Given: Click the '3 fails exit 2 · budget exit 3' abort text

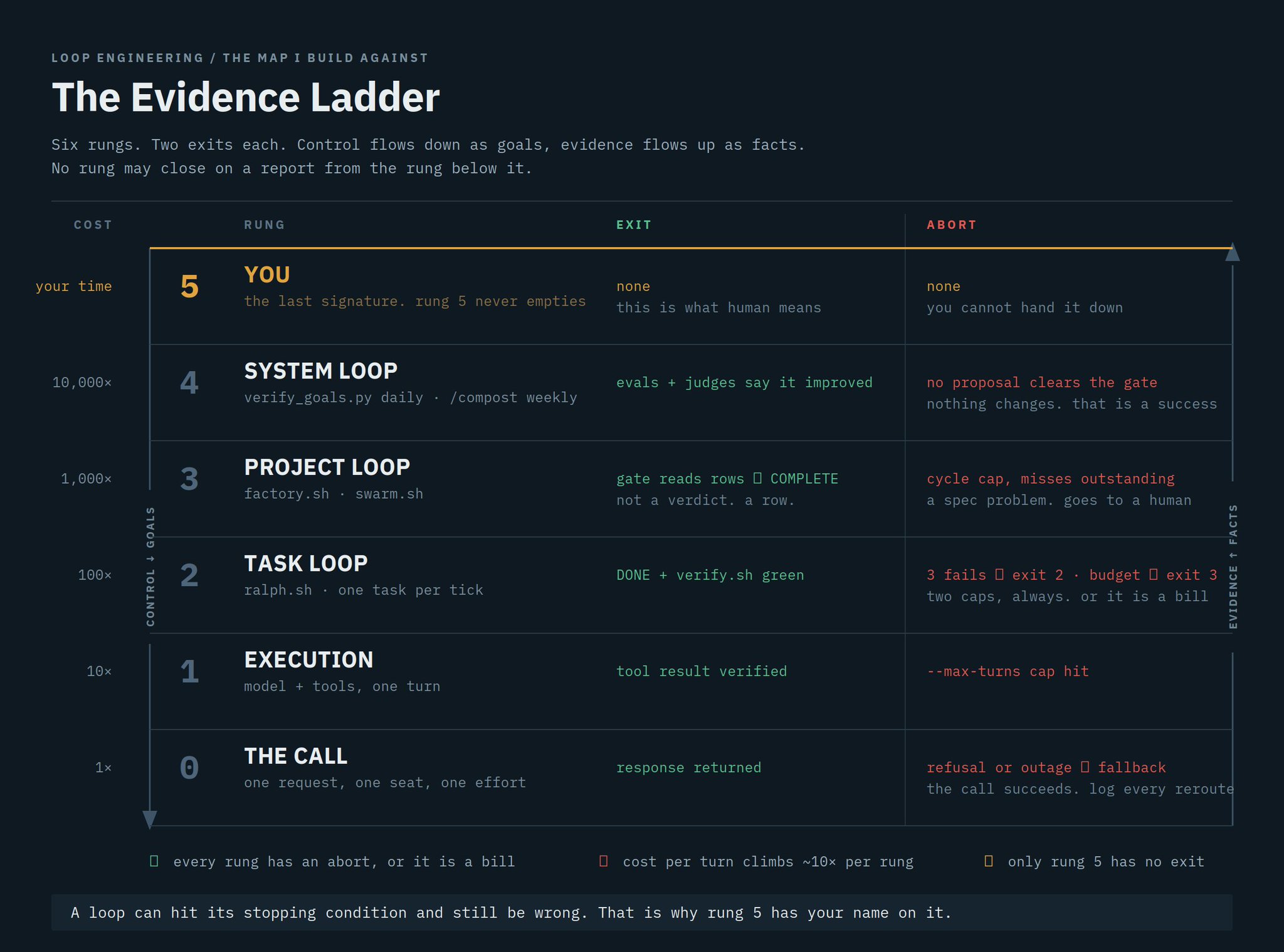Looking at the screenshot, I should point(1071,575).
